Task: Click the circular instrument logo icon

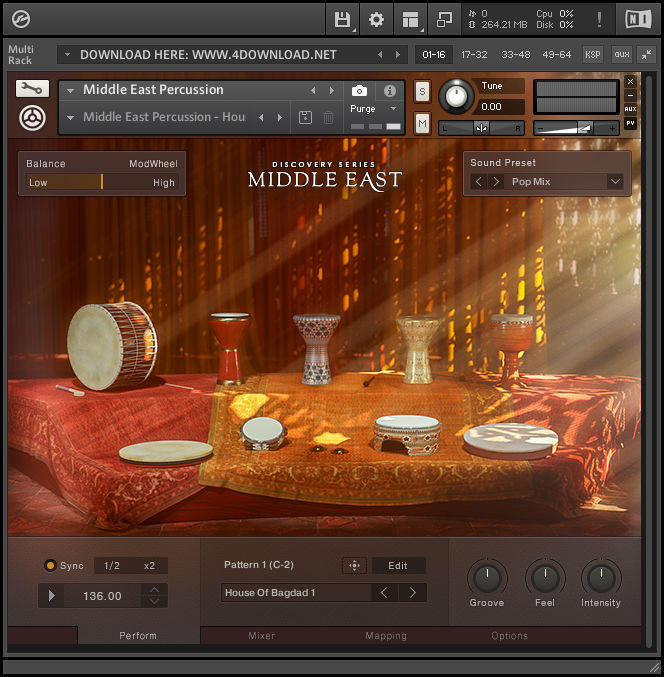Action: click(x=32, y=118)
